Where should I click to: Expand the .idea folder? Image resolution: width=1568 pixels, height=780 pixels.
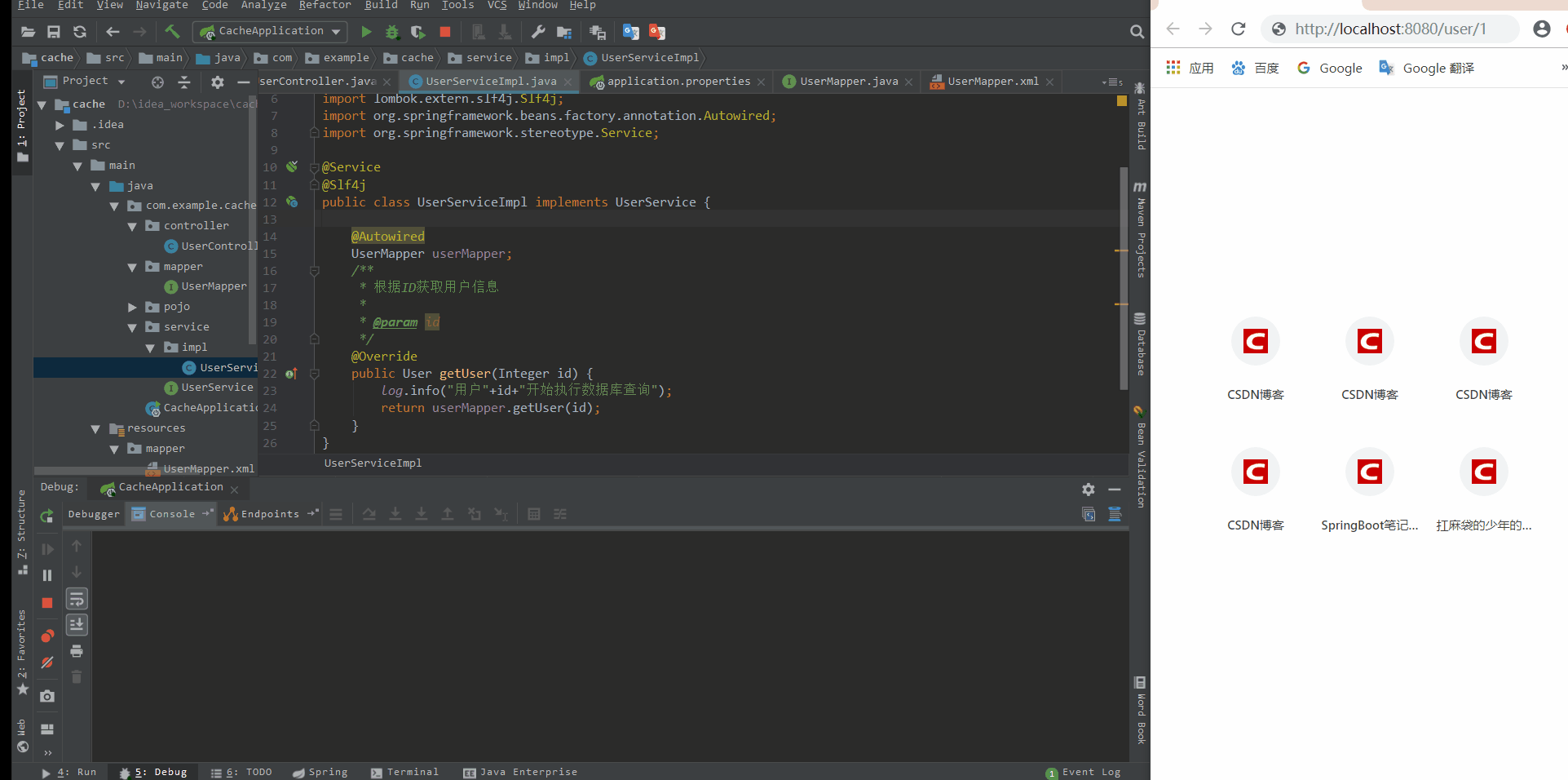coord(60,125)
